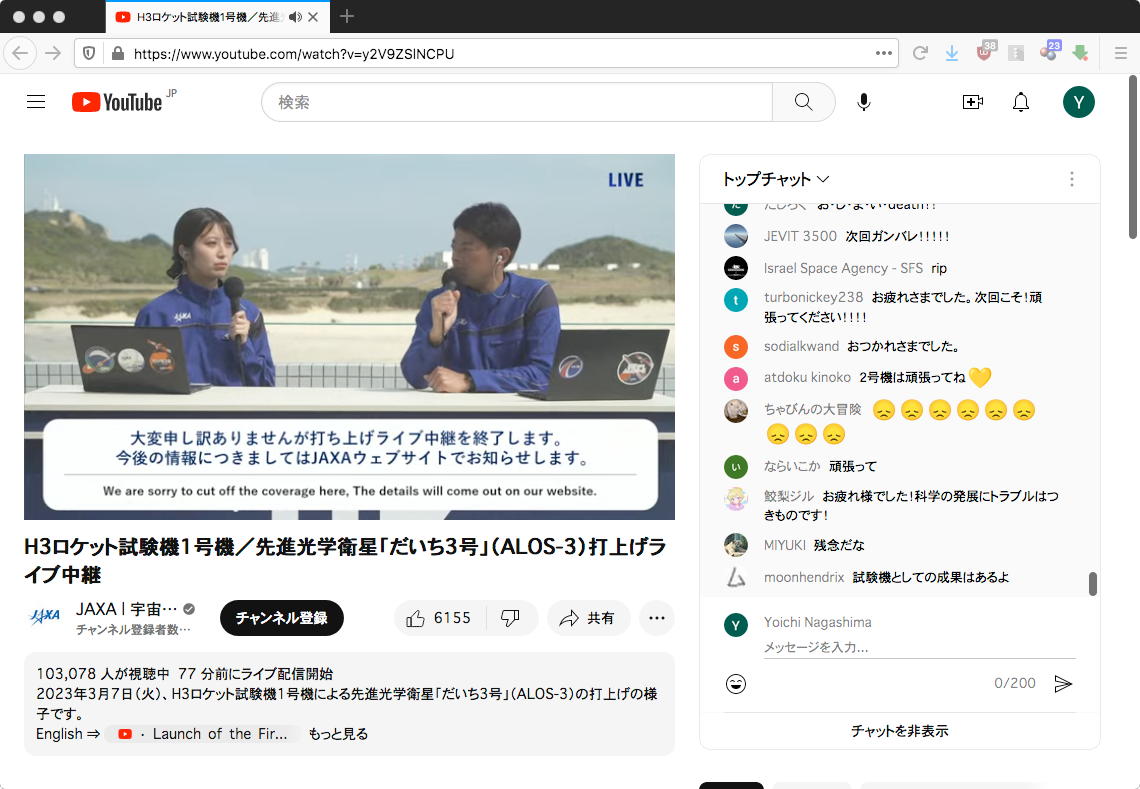Open the JAXA channel name link

127,609
